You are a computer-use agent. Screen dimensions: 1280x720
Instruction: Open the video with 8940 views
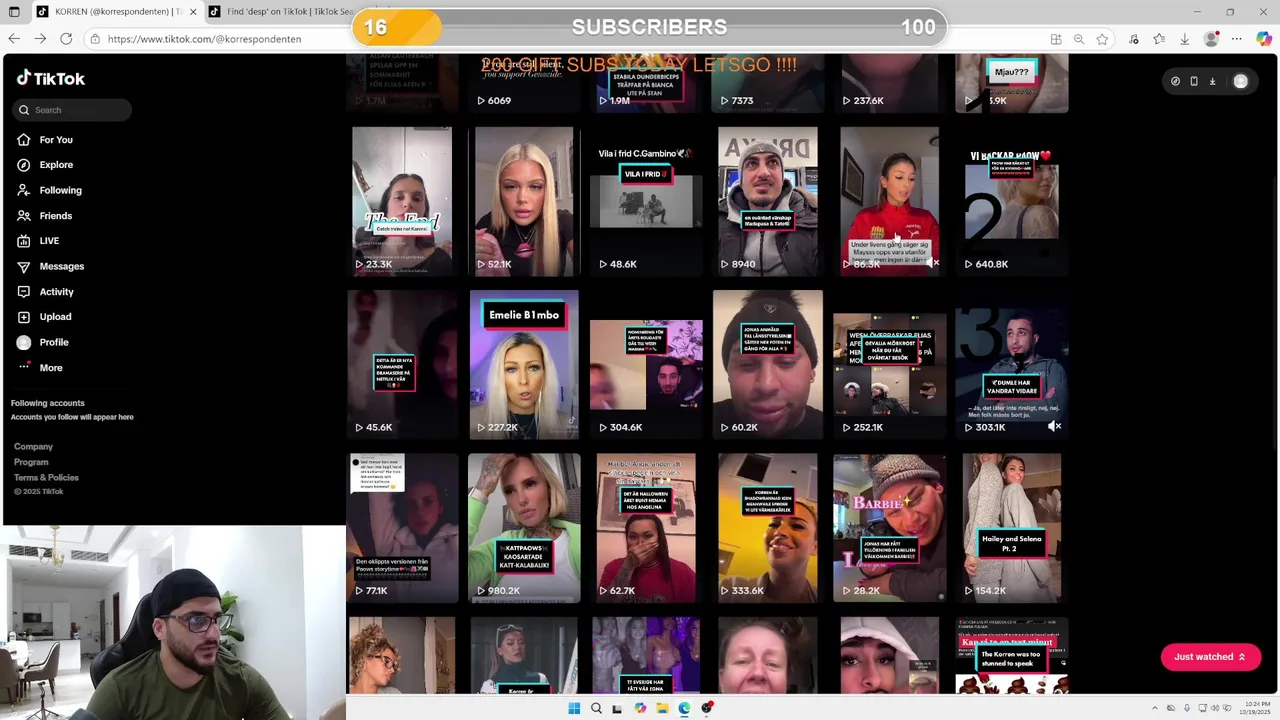768,201
